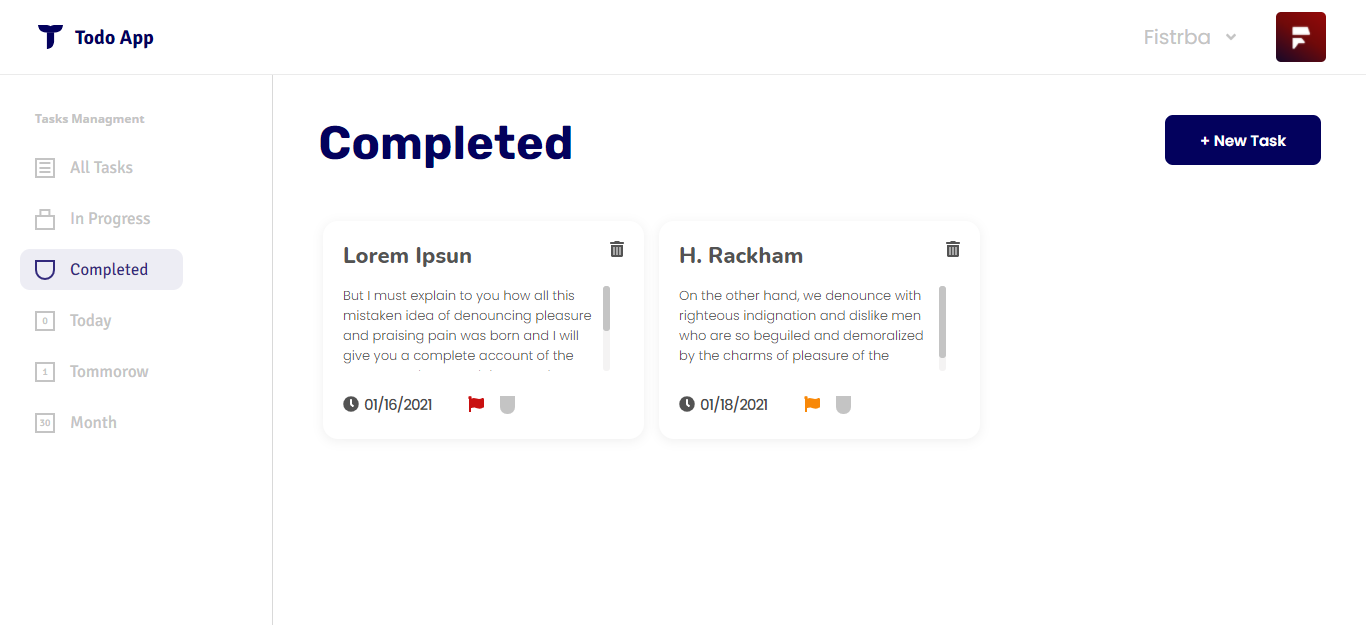
Task: Expand the Fistrba user dropdown arrow
Action: [1231, 37]
